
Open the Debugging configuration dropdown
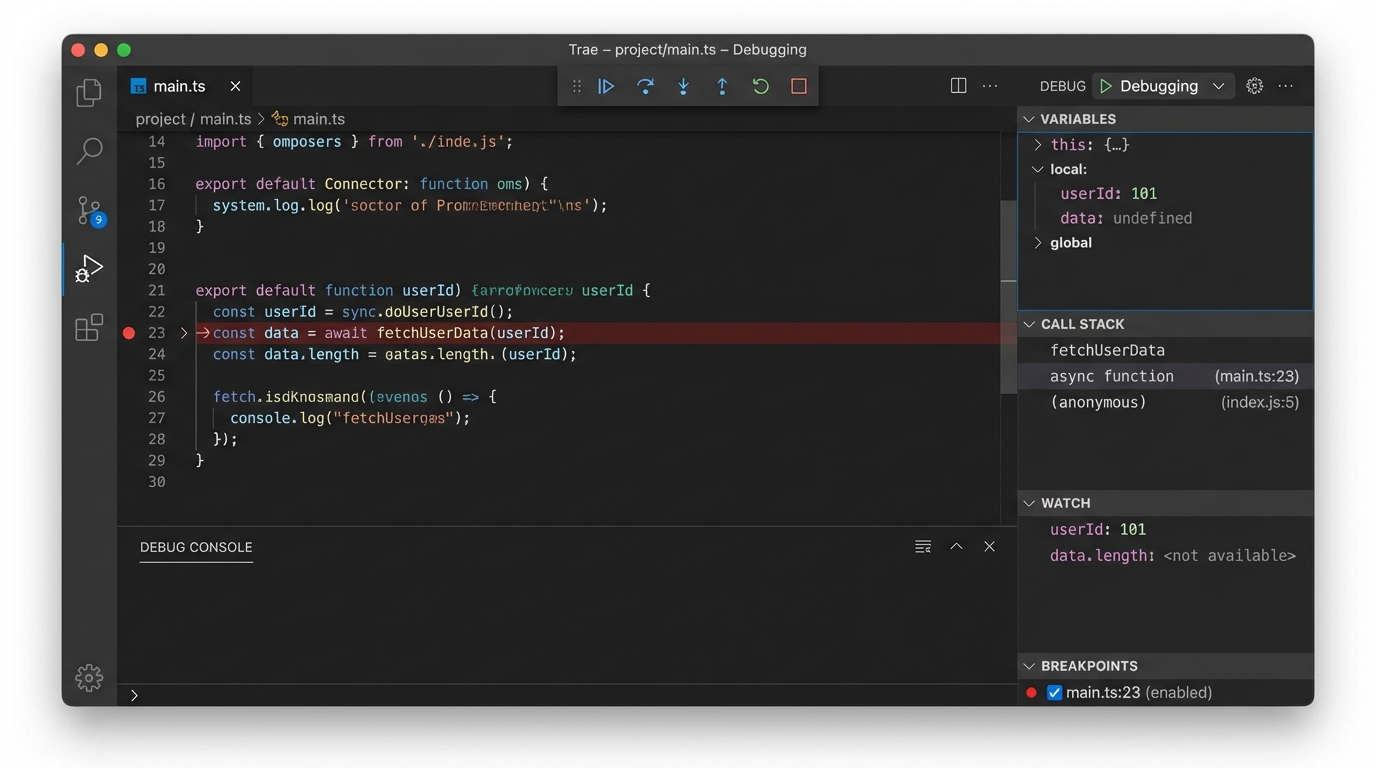(1219, 86)
